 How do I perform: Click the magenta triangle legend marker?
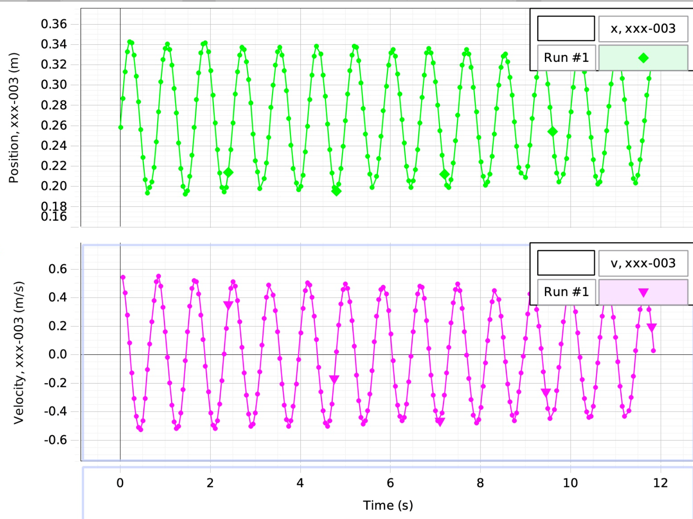pyautogui.click(x=643, y=292)
